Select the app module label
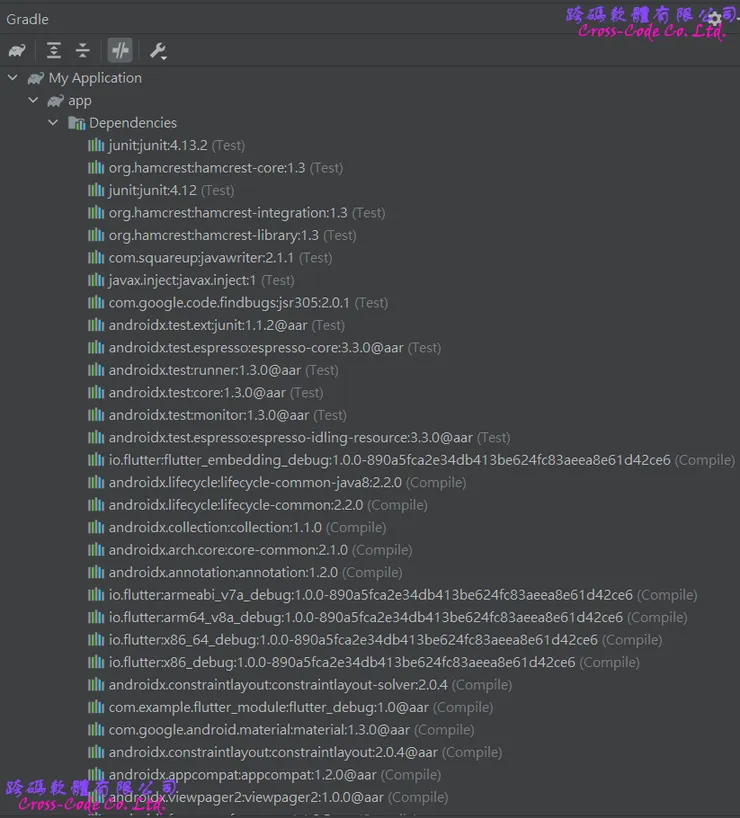This screenshot has height=818, width=740. click(80, 101)
